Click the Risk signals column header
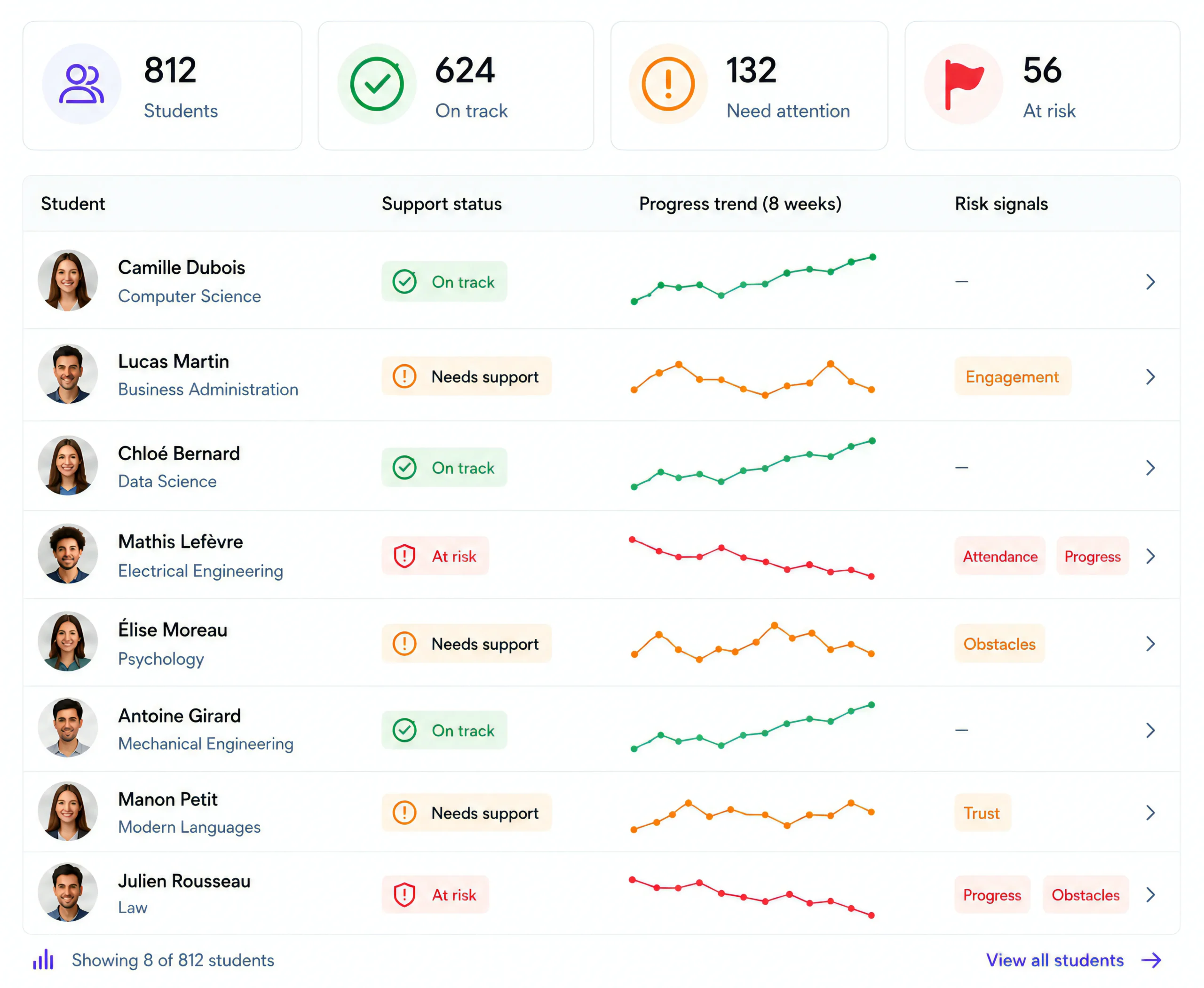Viewport: 1204px width, 988px height. (1001, 204)
